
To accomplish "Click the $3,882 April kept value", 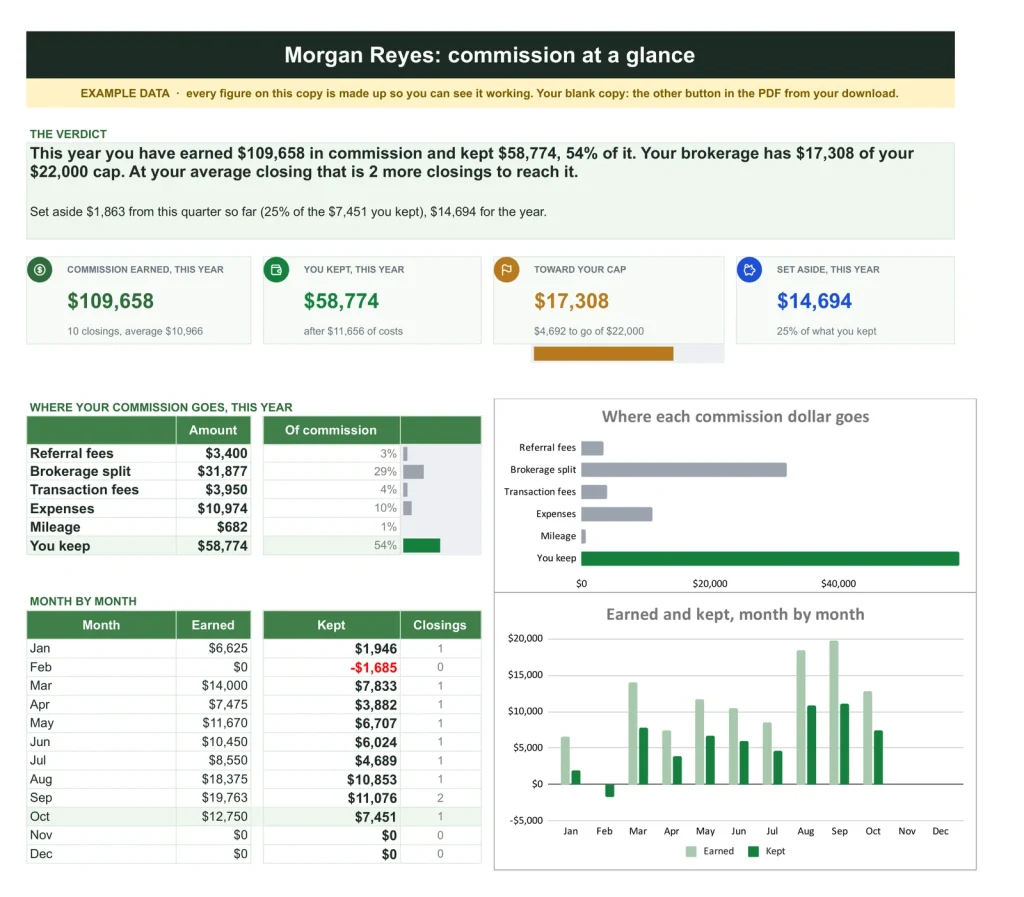I will pos(376,705).
